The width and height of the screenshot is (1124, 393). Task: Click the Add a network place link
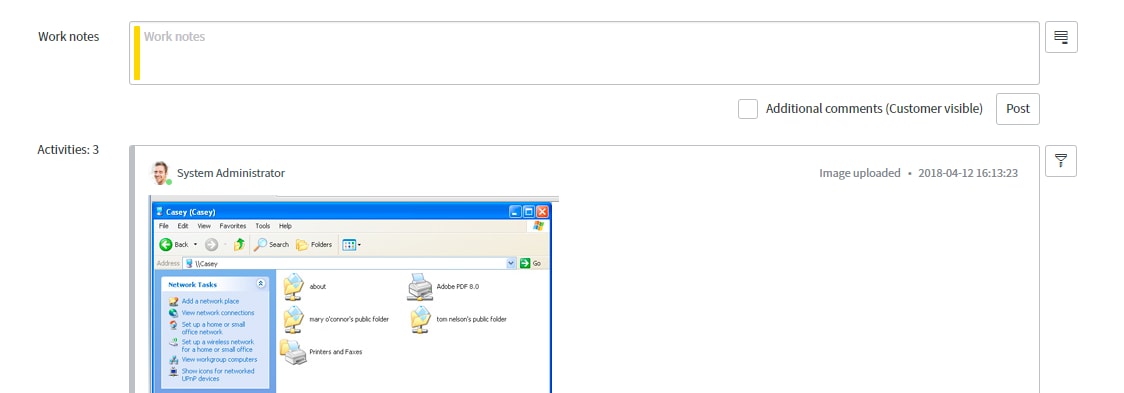pos(210,301)
